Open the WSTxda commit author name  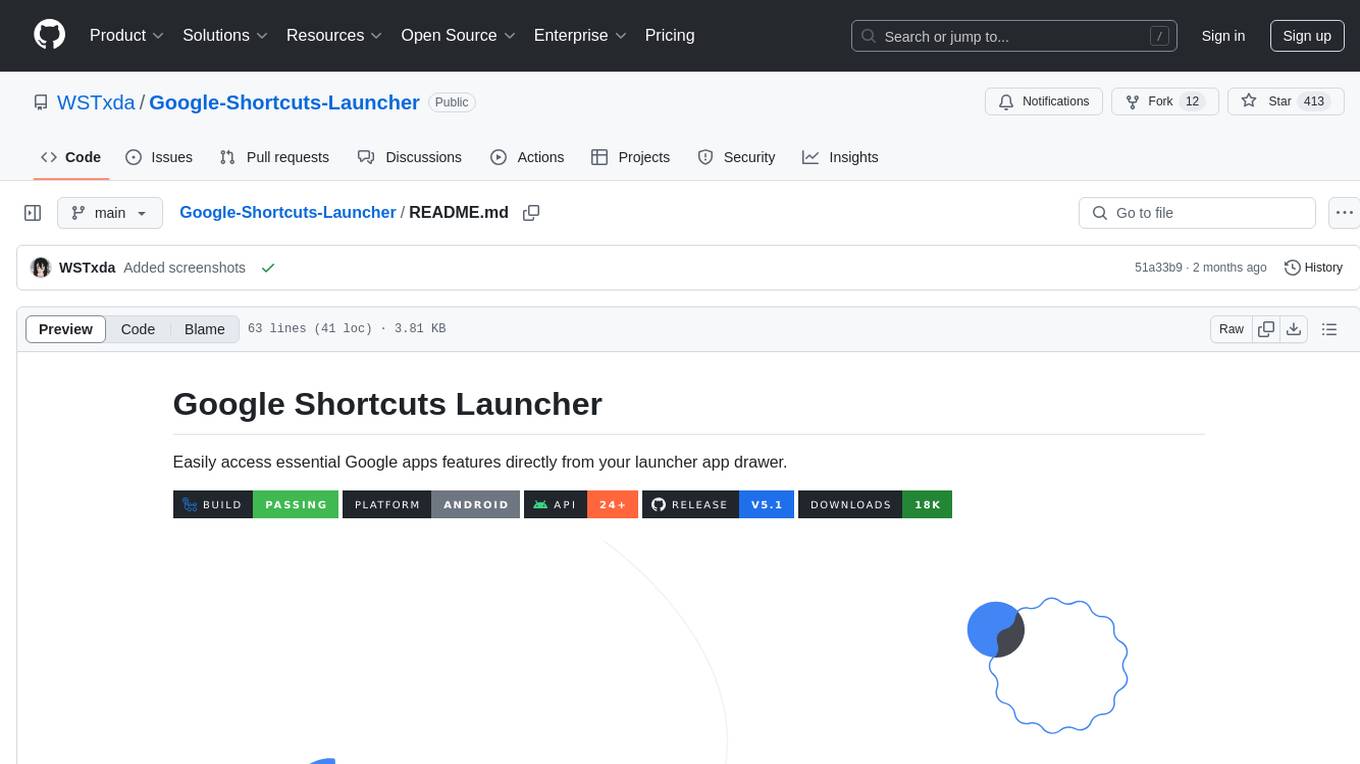[87, 267]
